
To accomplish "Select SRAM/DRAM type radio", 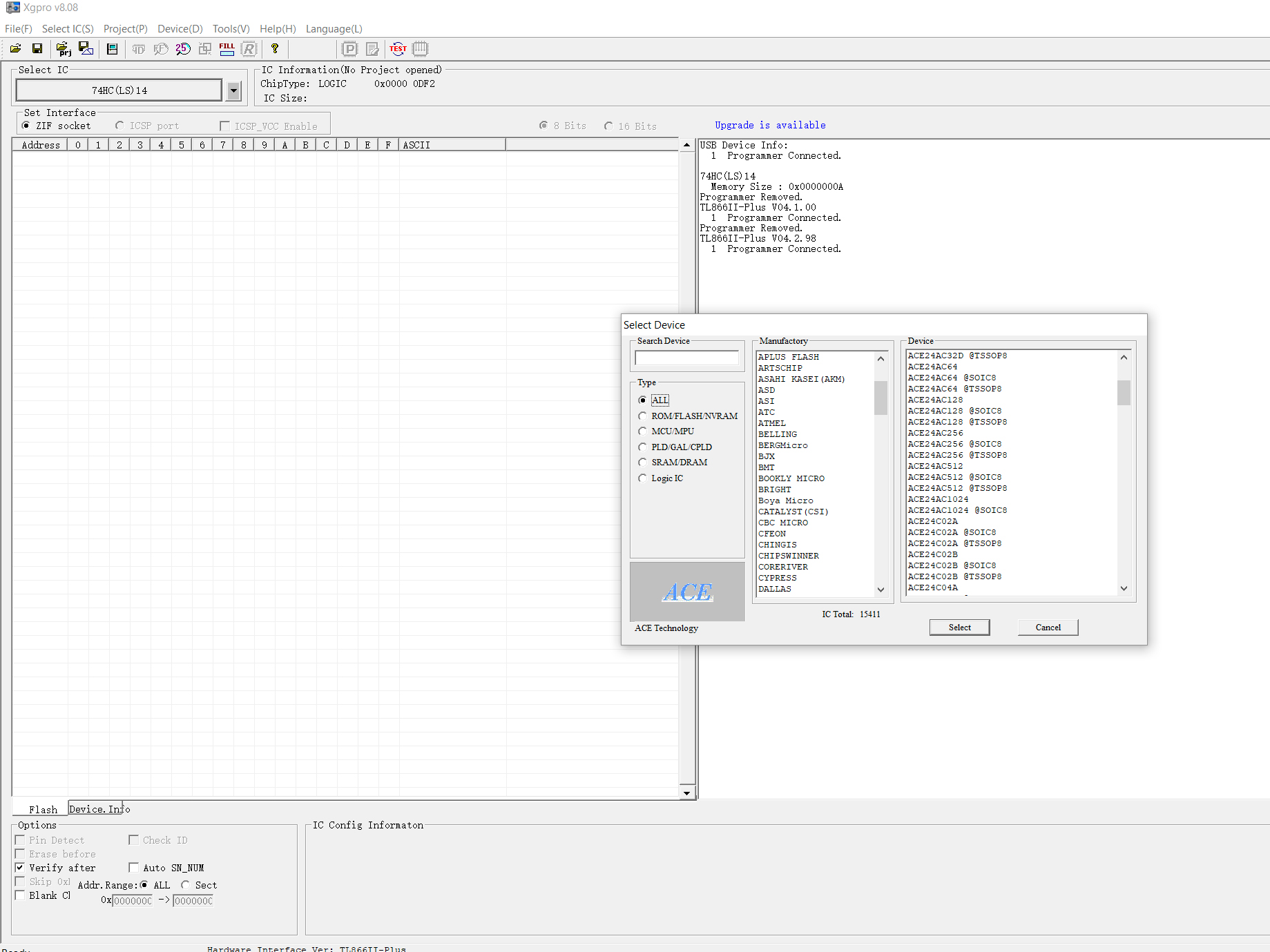I will [643, 463].
